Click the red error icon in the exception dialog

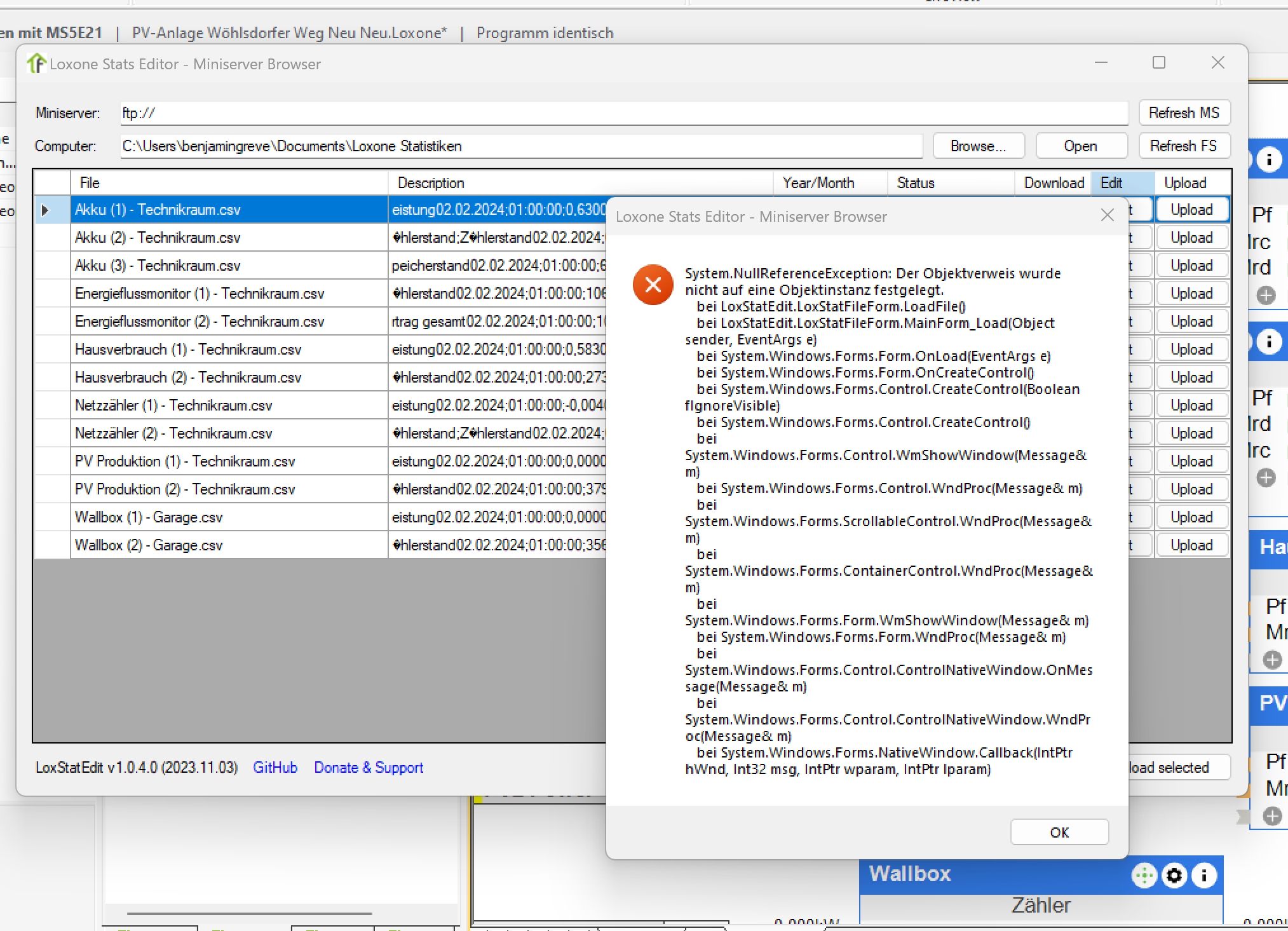(x=653, y=285)
